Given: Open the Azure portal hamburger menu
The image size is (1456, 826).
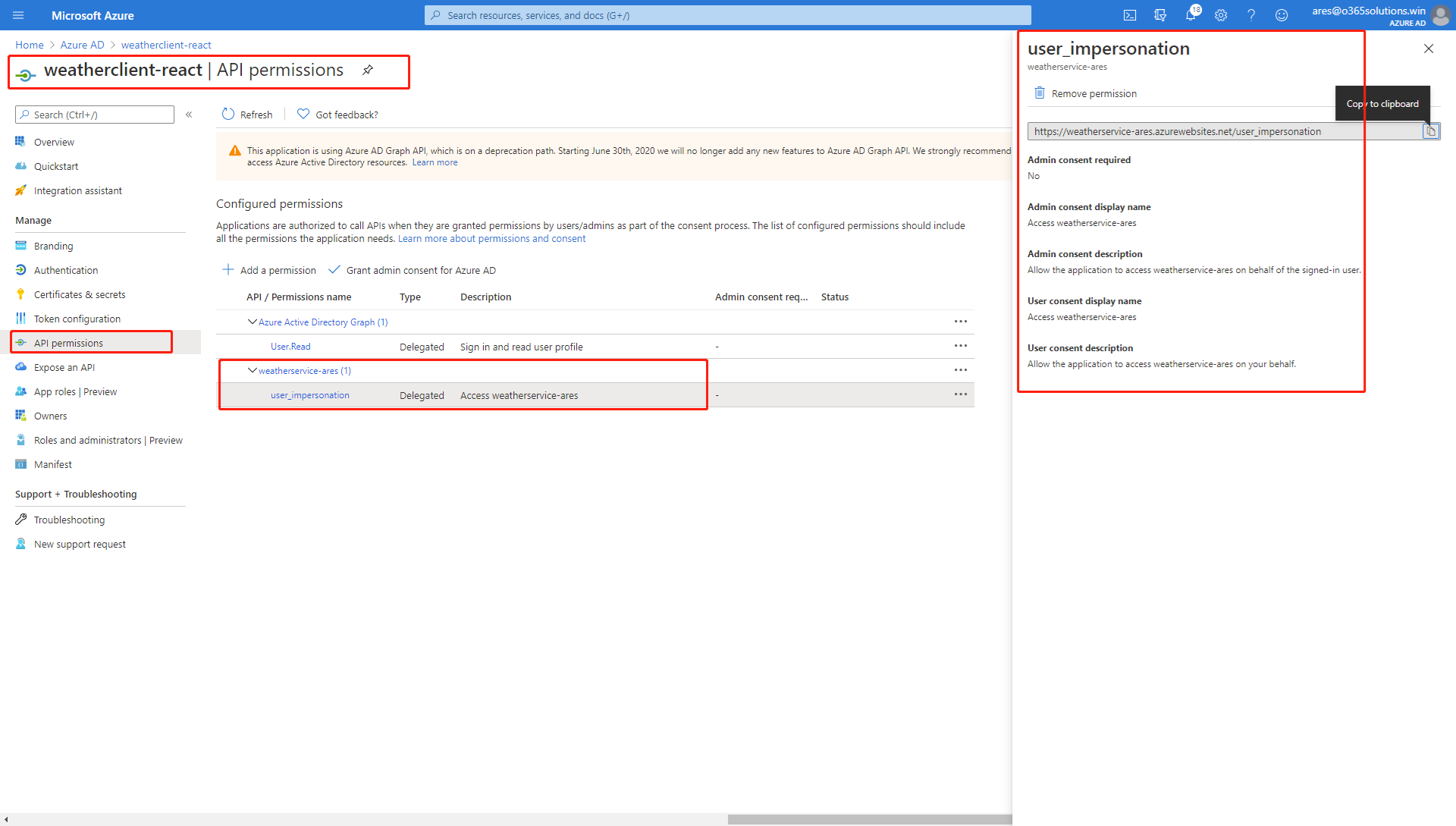Looking at the screenshot, I should 19,15.
